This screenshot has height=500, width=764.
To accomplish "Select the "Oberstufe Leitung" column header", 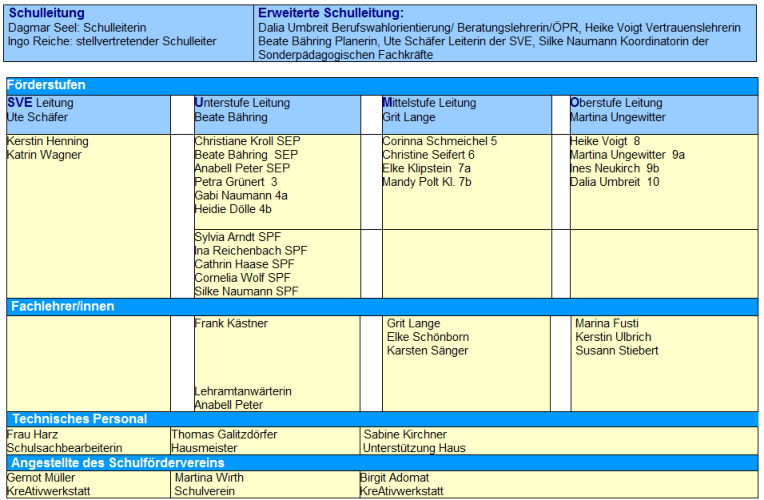I will 616,103.
